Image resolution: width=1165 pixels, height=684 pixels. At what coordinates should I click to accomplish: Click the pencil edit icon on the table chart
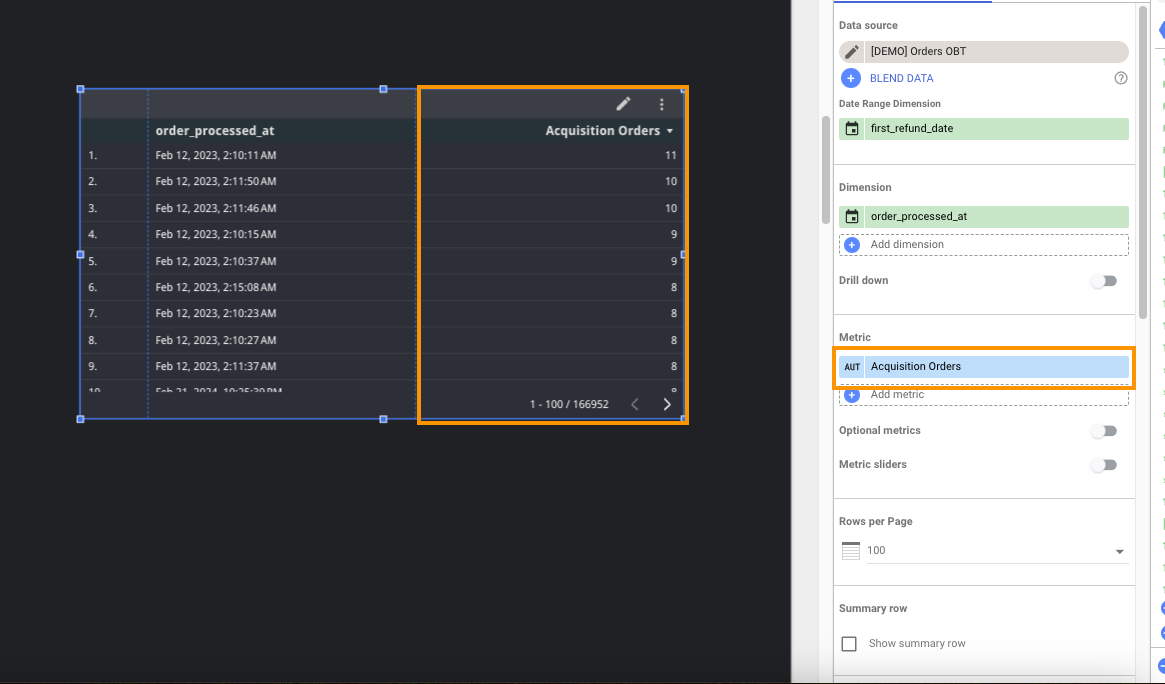click(623, 104)
